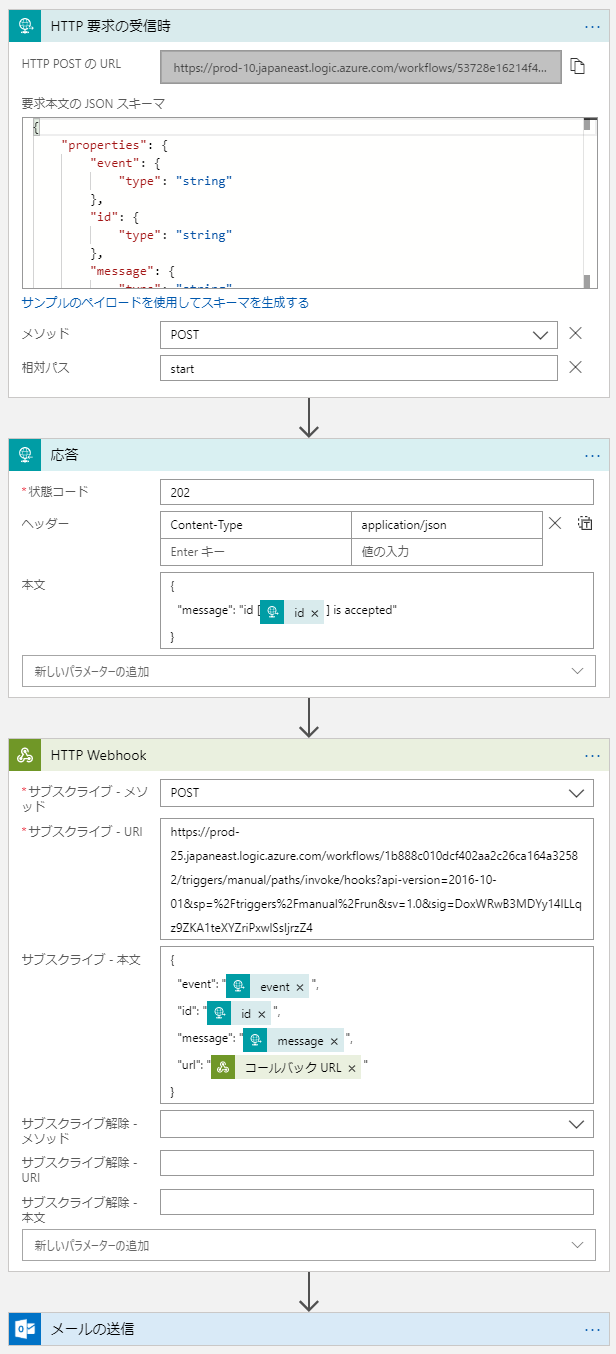Viewport: 616px width, 1354px height.
Task: Click the メールの送信 card header
Action: (300, 1329)
